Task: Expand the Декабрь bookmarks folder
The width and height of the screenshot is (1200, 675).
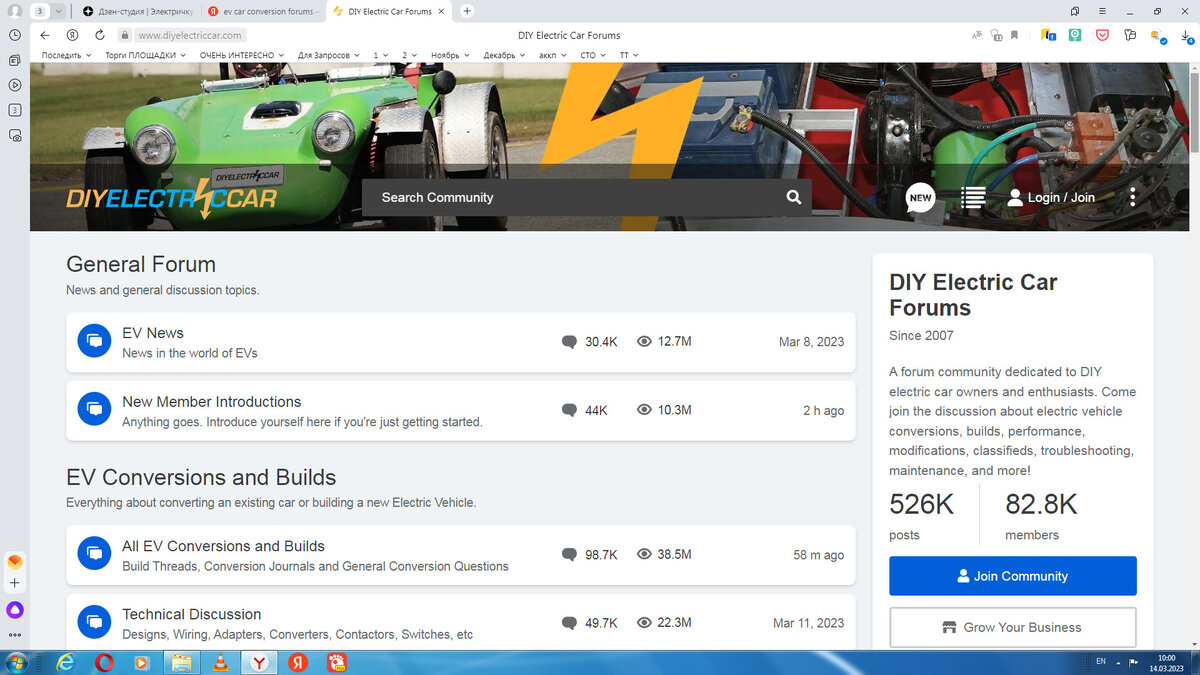Action: pos(506,56)
